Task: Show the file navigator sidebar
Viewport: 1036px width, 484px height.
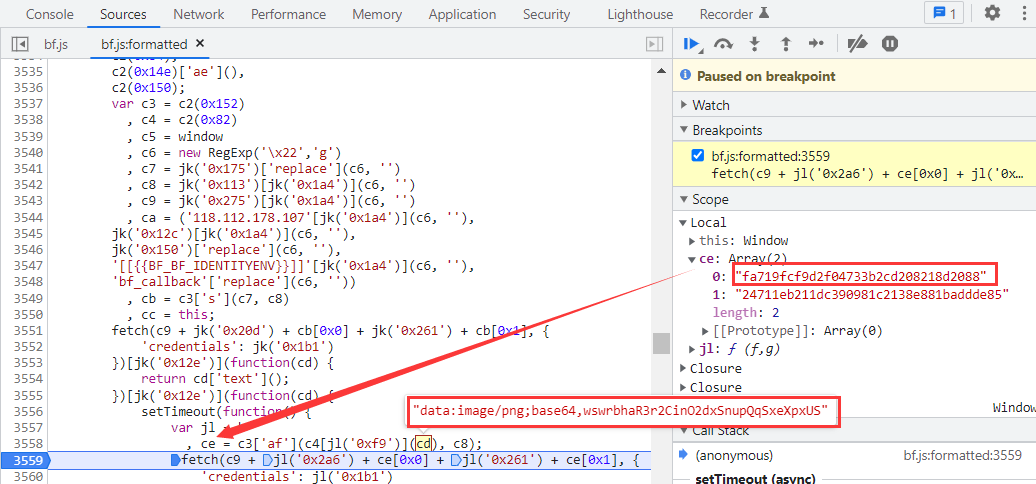Action: tap(20, 44)
